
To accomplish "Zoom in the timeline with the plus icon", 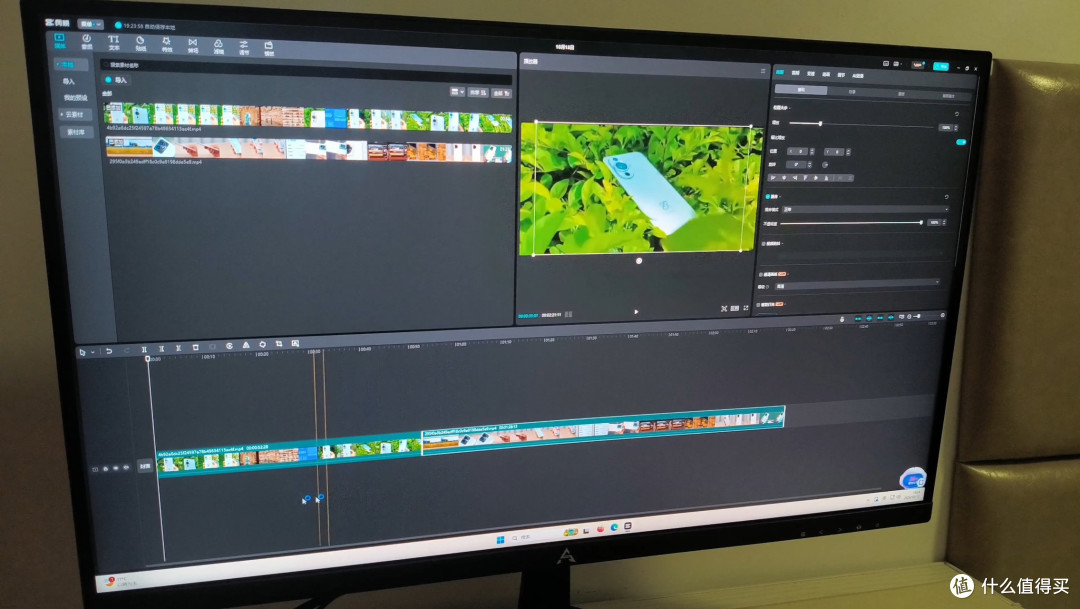I will pyautogui.click(x=943, y=316).
